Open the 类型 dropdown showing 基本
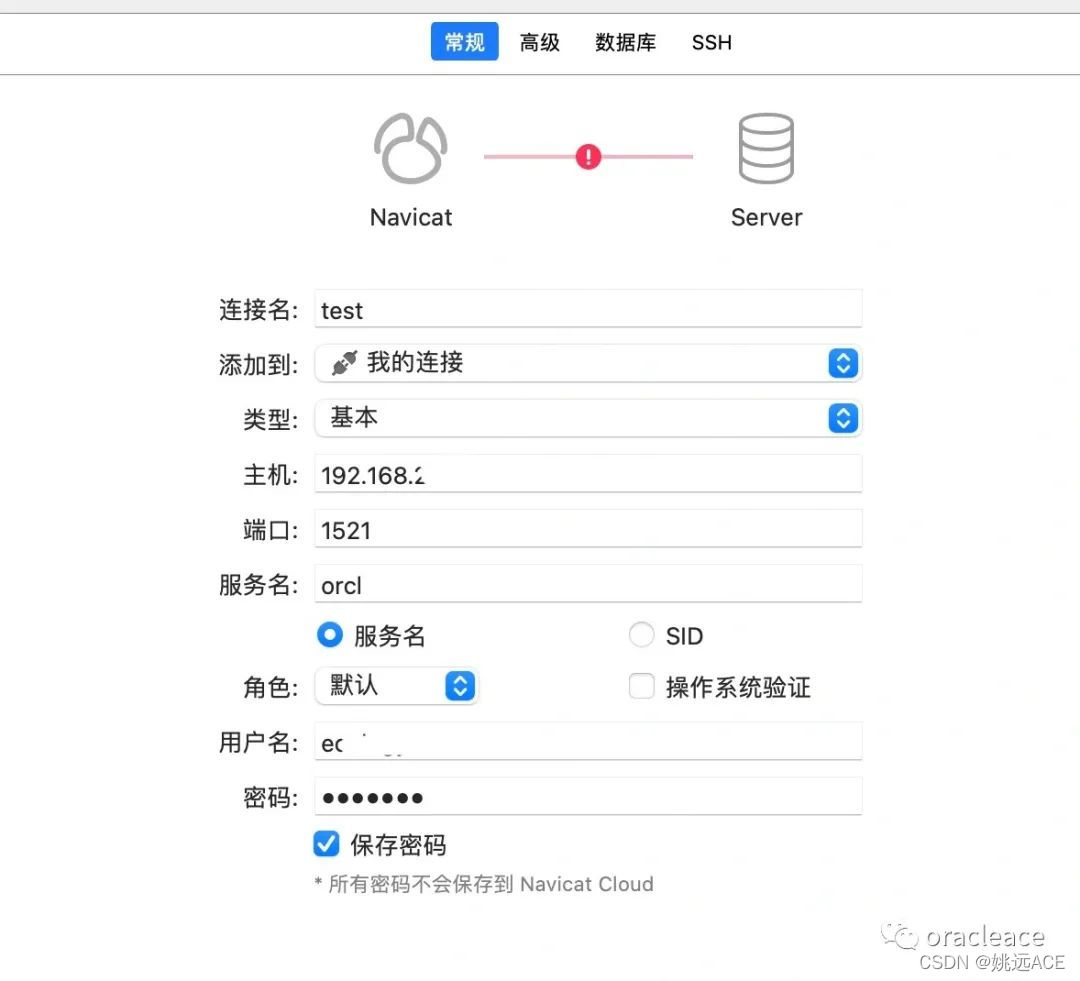This screenshot has width=1080, height=981. pyautogui.click(x=588, y=418)
